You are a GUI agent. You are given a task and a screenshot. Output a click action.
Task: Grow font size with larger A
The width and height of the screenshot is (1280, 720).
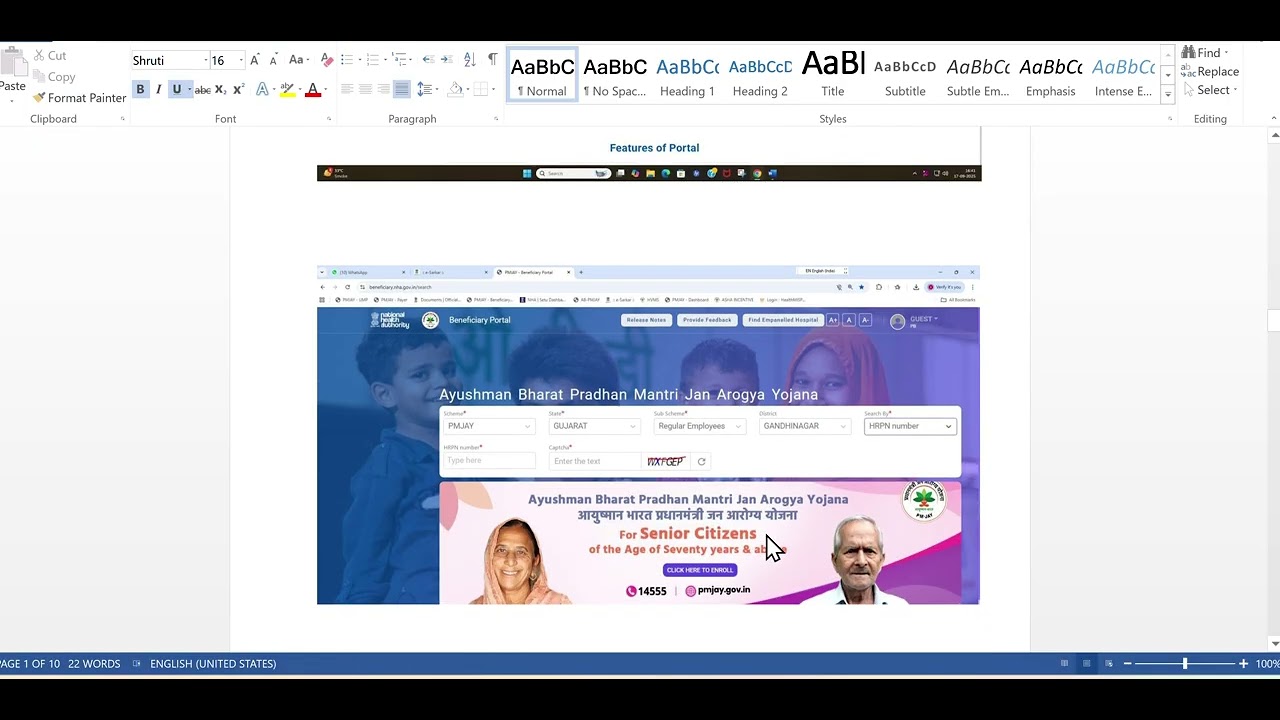pyautogui.click(x=255, y=60)
